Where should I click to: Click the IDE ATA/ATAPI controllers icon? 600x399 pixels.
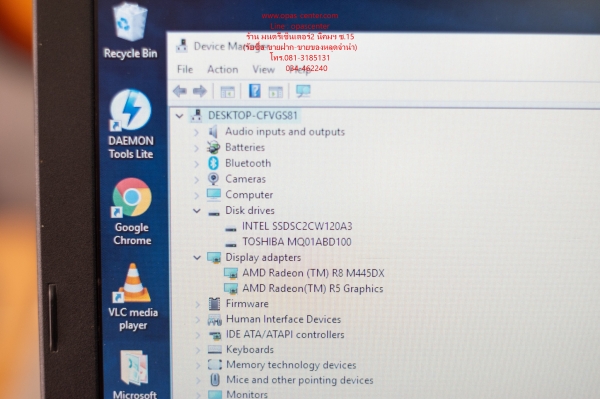click(215, 335)
